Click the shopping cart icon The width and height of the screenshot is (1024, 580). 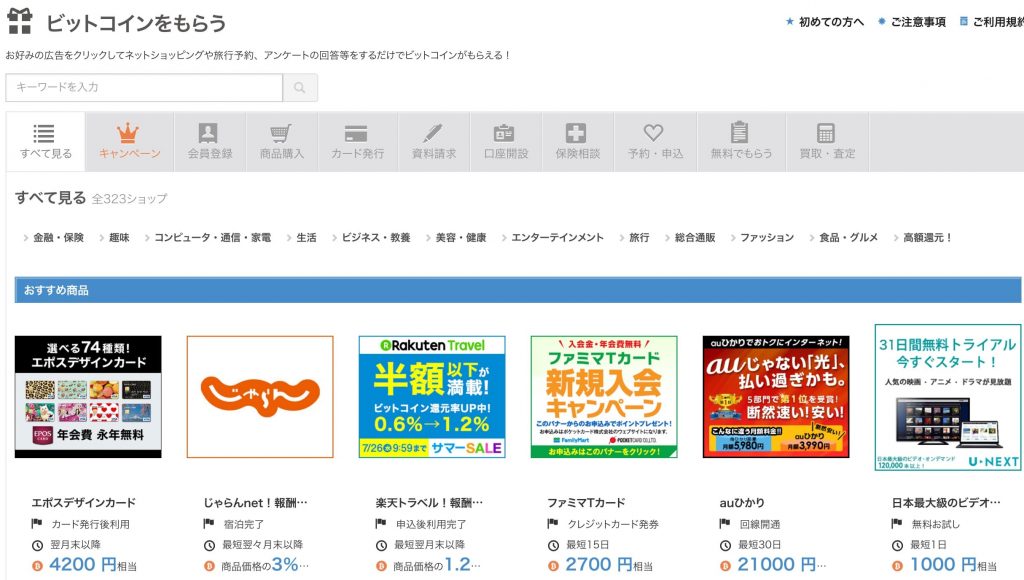tap(281, 133)
